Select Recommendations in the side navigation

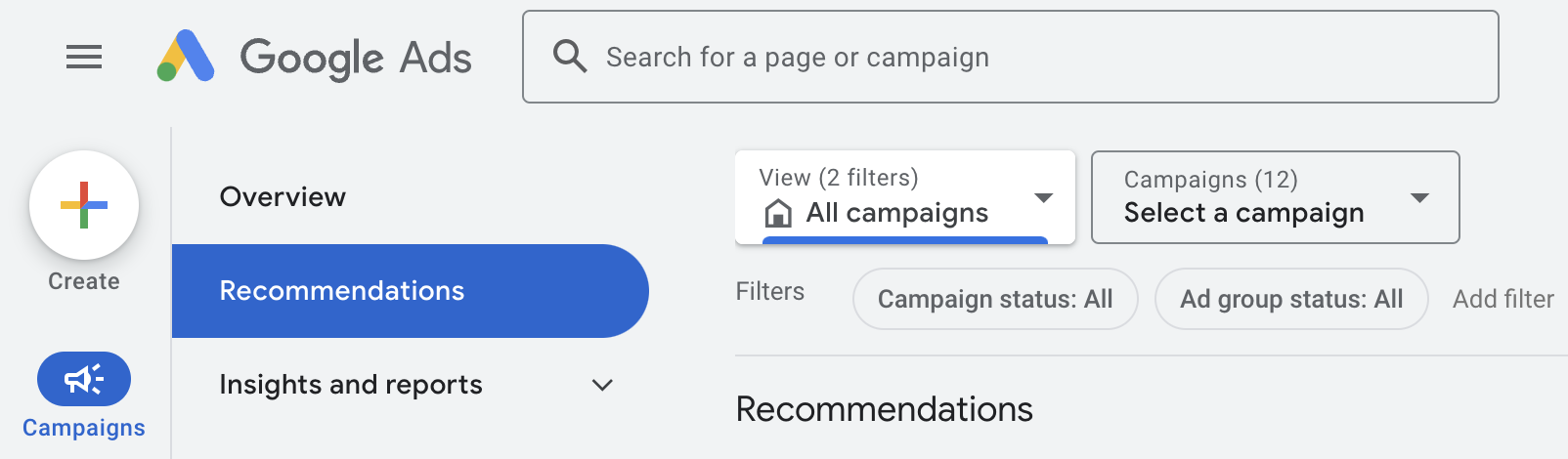click(x=411, y=291)
